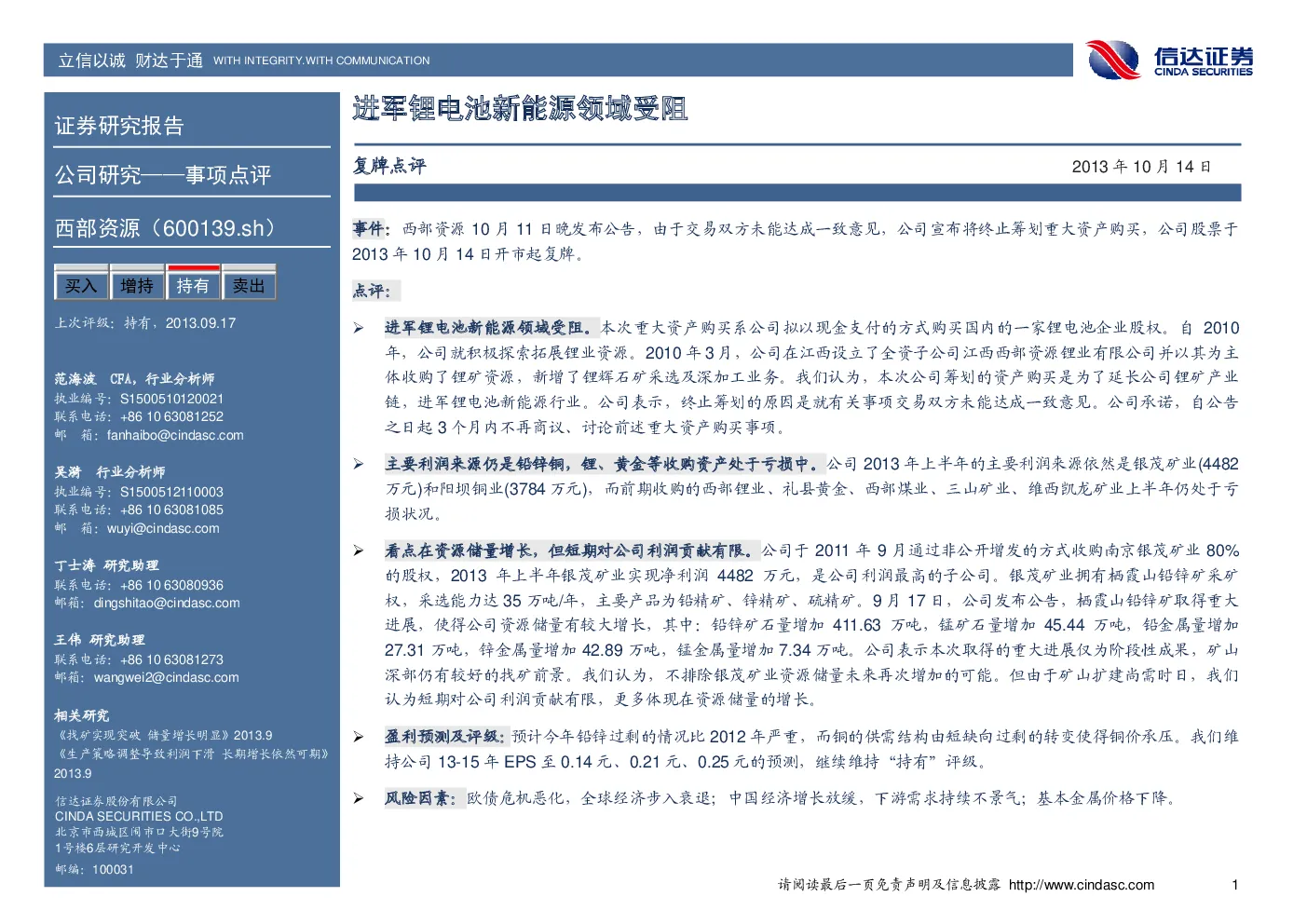Click bullet arrow before 看点在资源储量增长 paragraph

click(359, 550)
